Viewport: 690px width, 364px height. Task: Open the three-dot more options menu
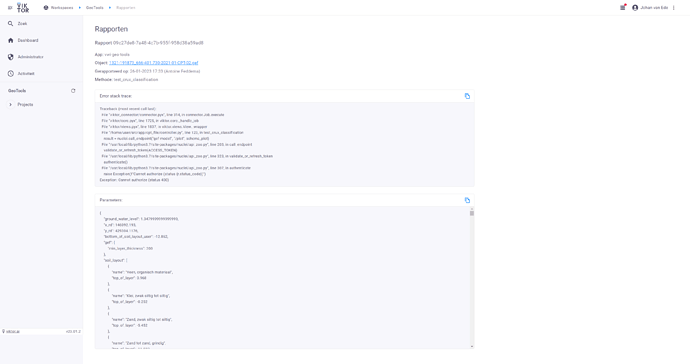674,7
